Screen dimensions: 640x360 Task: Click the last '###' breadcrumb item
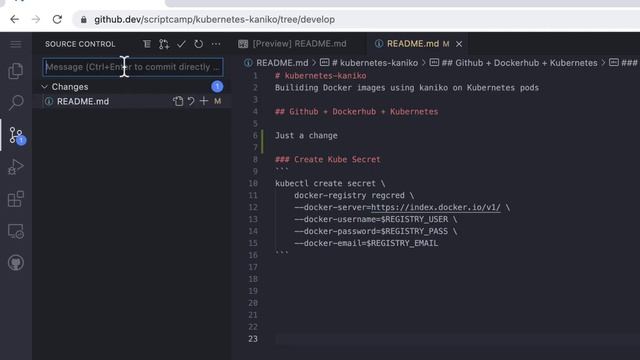(629, 63)
